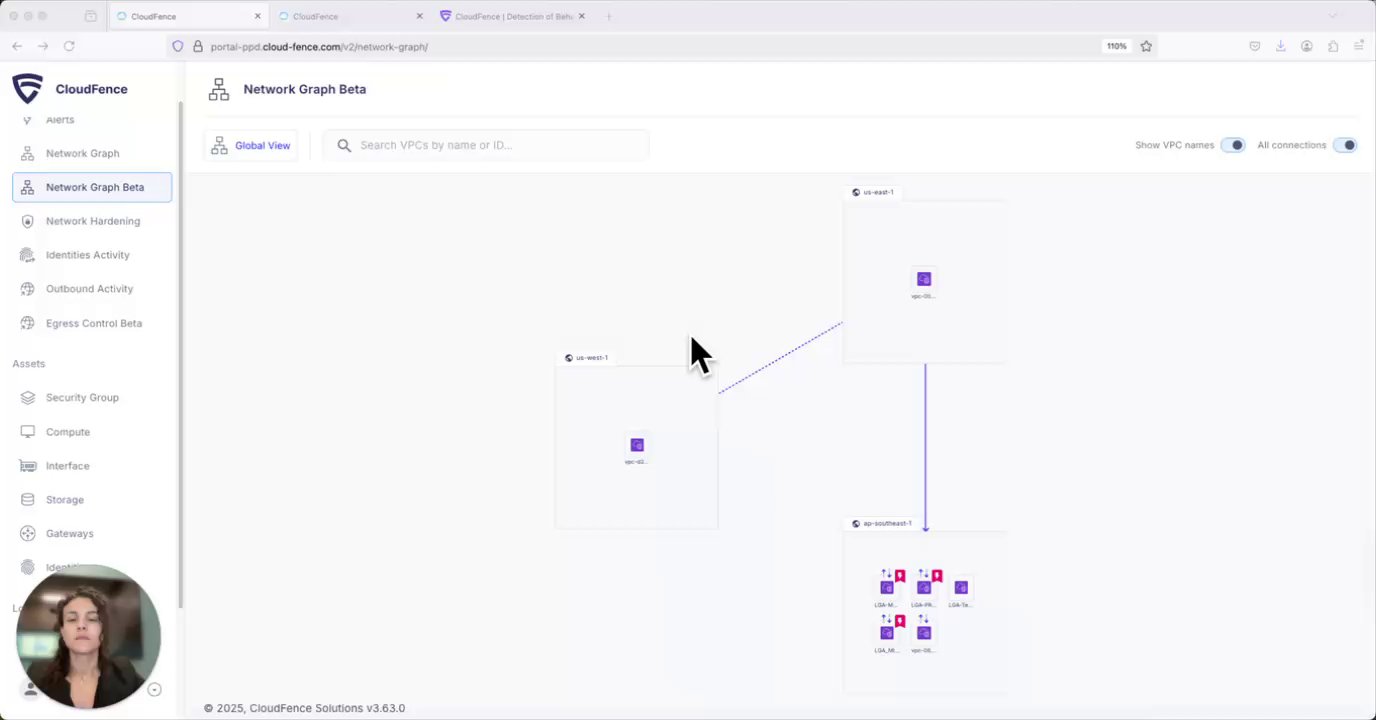Screen dimensions: 1376x720
Task: Toggle the Show VPC names switch
Action: pos(1233,145)
